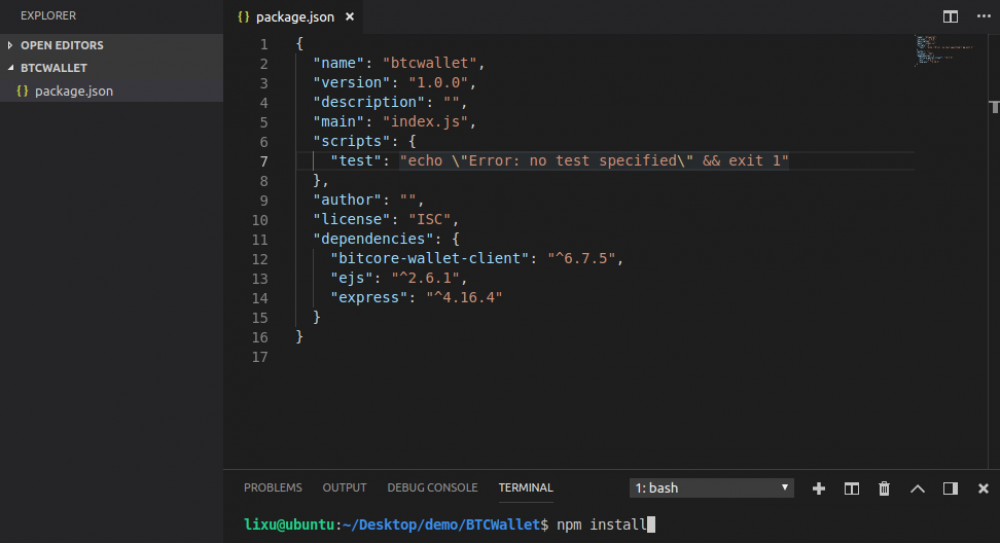Screen dimensions: 1000x543
Task: Click the "index.js" value
Action: pos(425,122)
